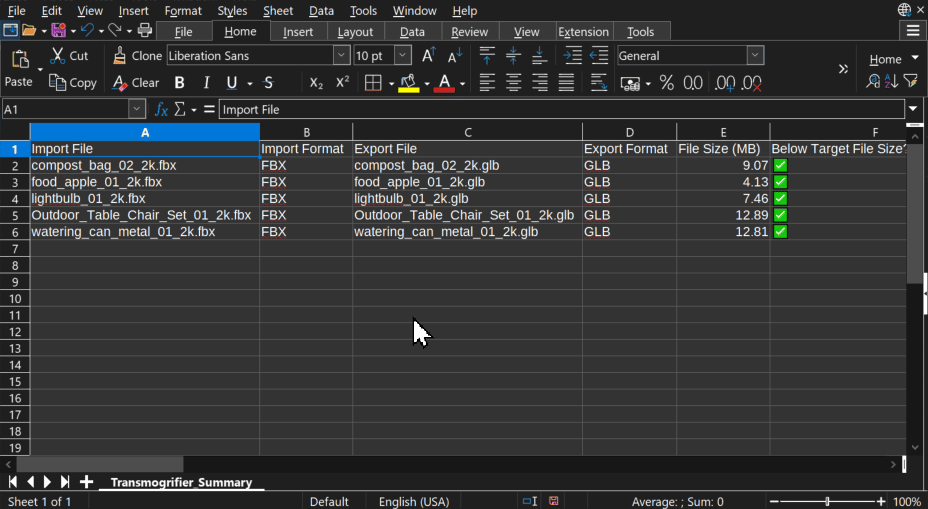Format cell as percent

[x=666, y=83]
